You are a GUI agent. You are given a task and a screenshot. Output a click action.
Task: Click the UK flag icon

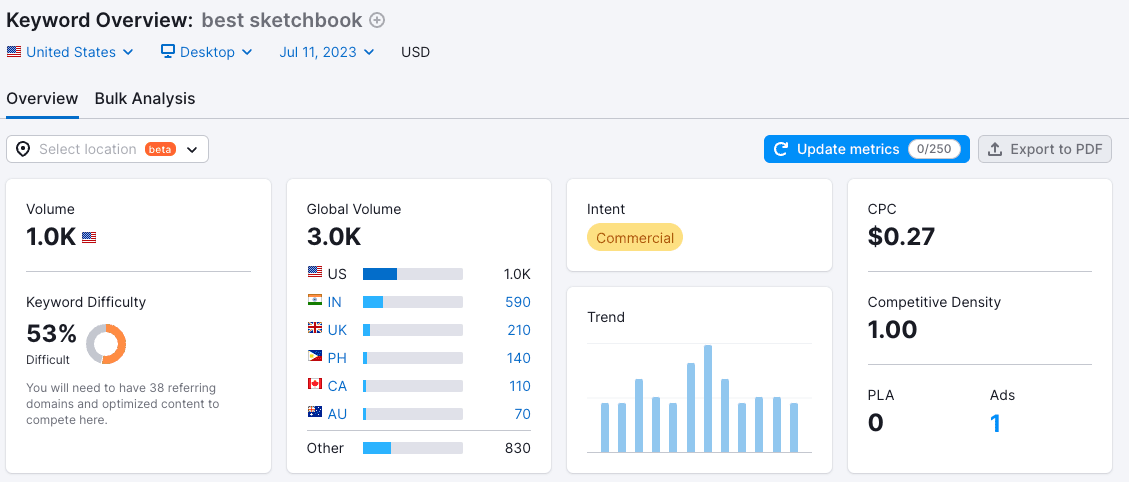tap(315, 330)
